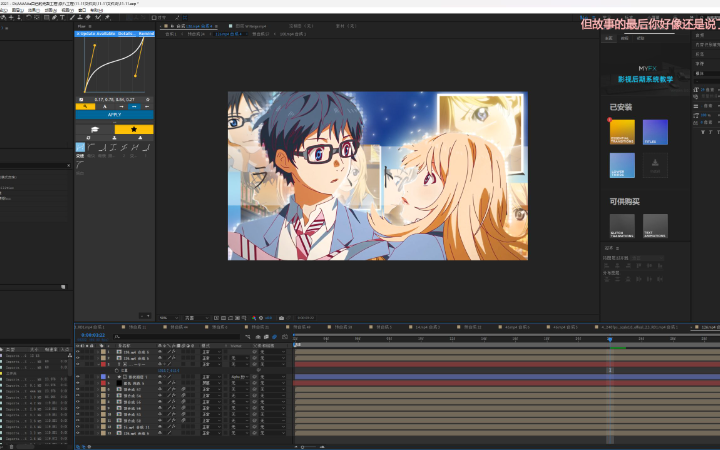The width and height of the screenshot is (720, 450).
Task: Click the graduation cap icon in Flow panel
Action: (95, 129)
